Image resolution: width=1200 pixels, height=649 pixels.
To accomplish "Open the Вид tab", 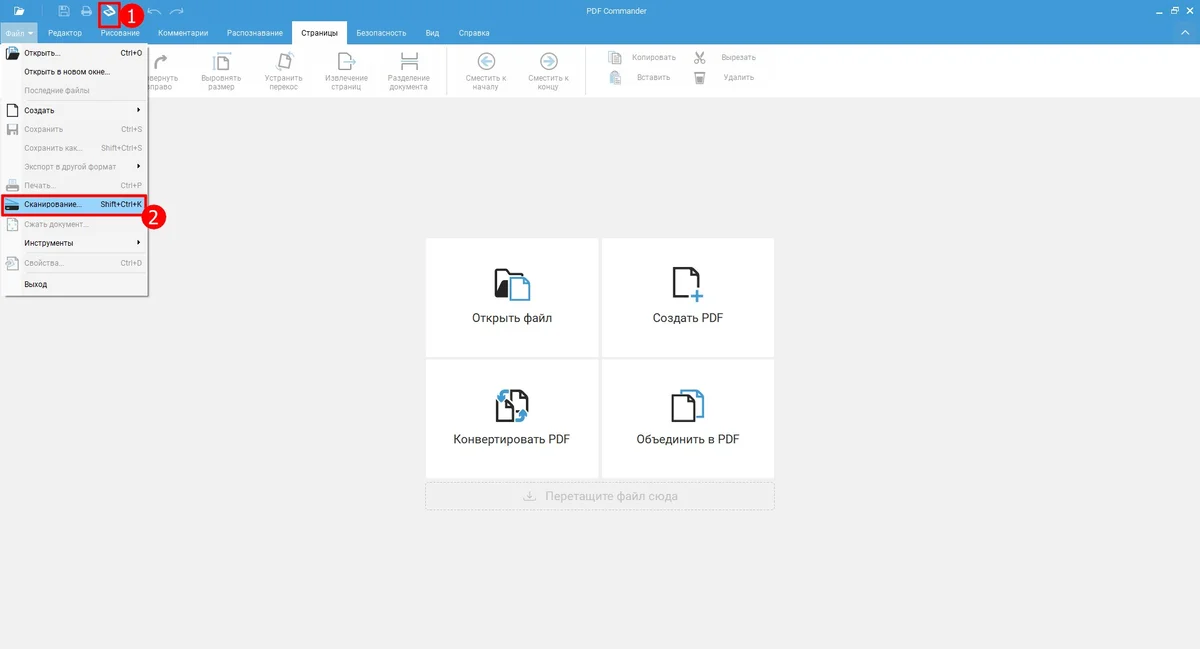I will pos(432,33).
